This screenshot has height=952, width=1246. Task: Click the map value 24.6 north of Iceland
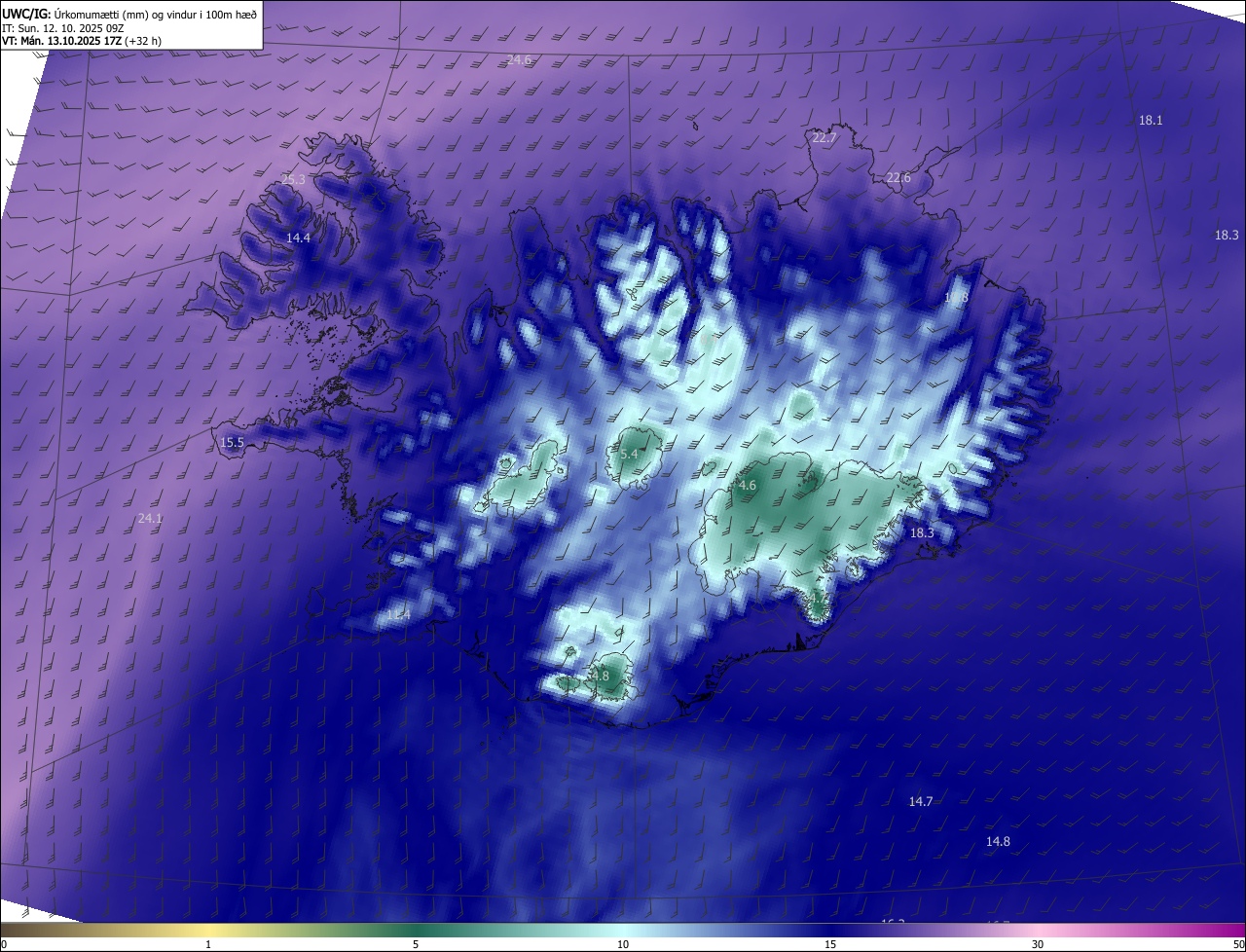coord(520,60)
